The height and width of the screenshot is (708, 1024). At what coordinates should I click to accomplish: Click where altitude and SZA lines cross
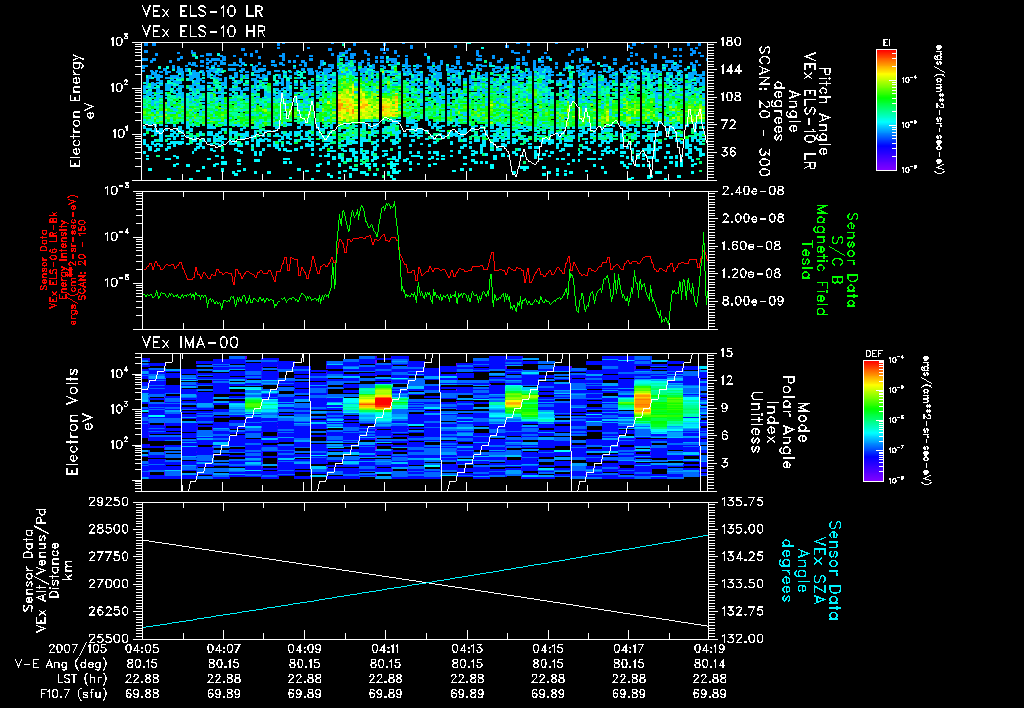[x=426, y=583]
